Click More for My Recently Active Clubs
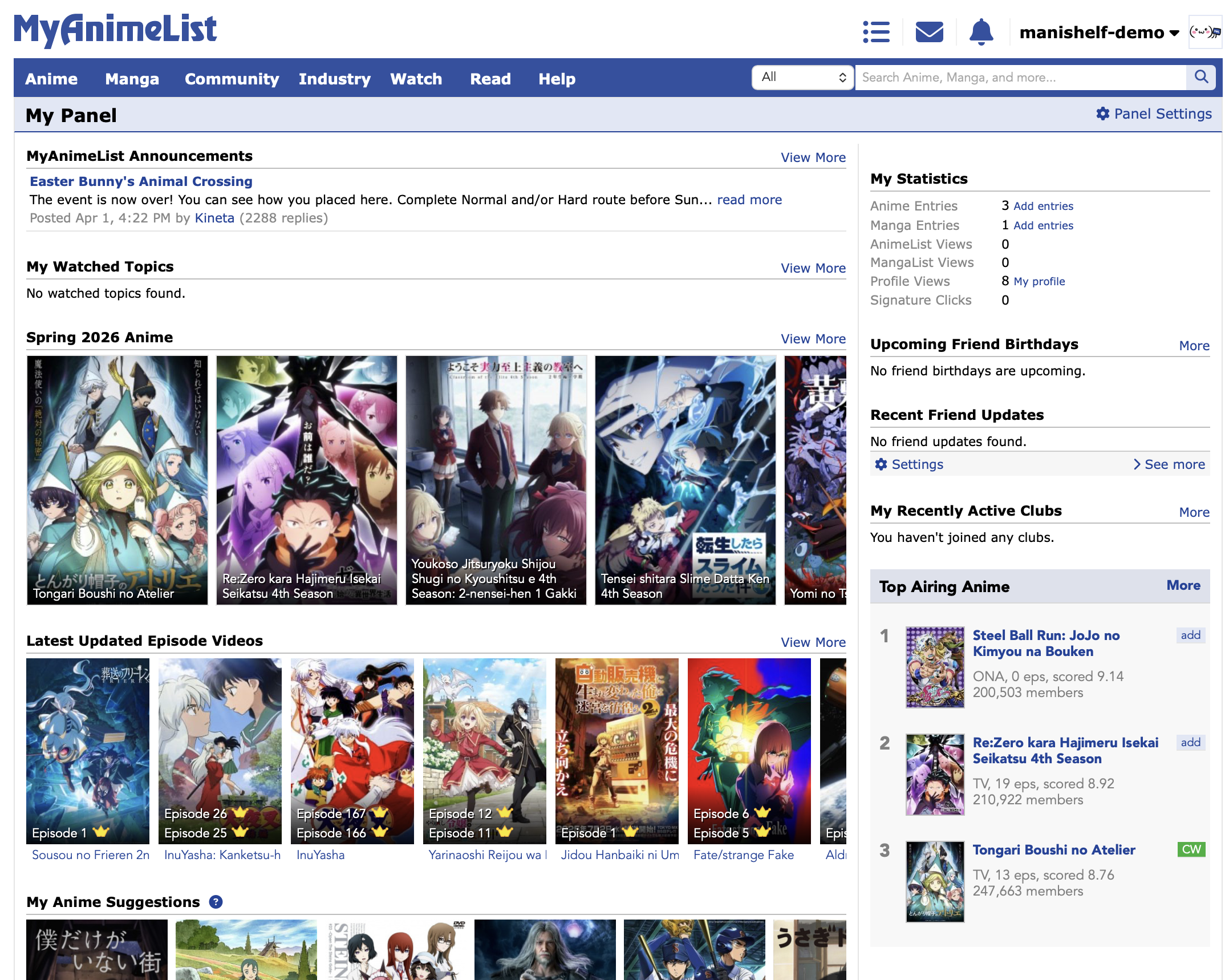Screen dimensions: 1225x980 pos(1194,512)
